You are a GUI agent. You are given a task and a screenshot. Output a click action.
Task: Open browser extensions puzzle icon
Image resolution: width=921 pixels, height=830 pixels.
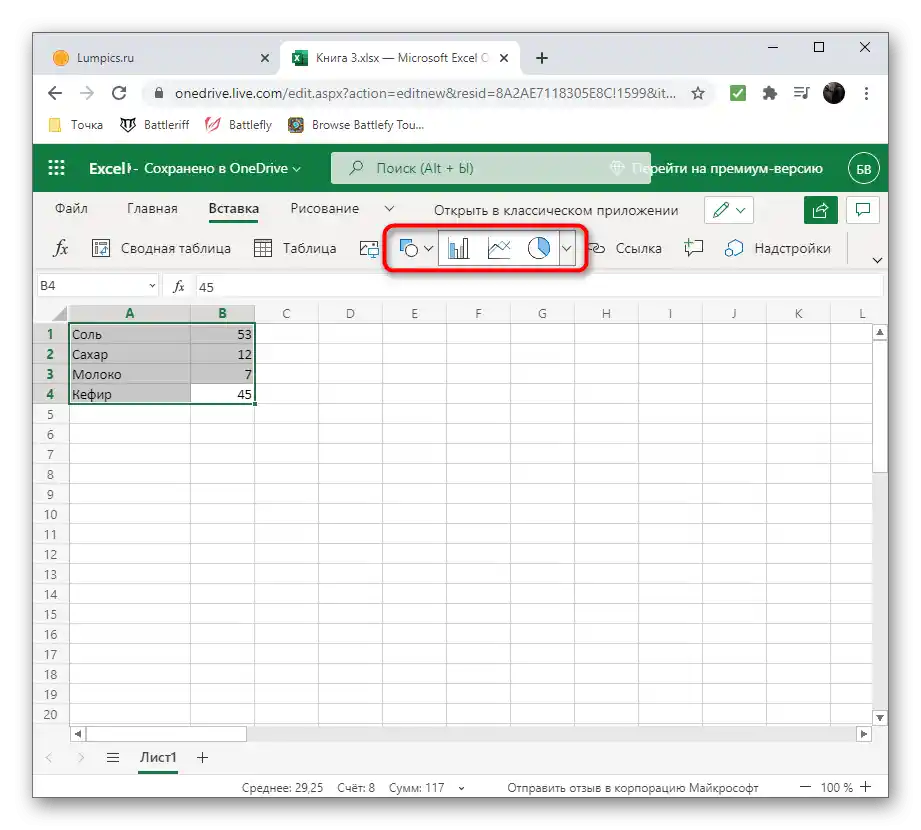(769, 93)
